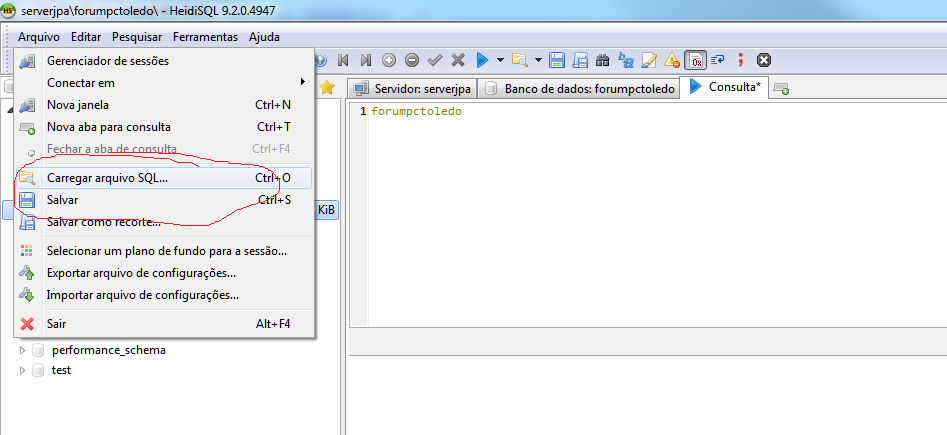Click the color grid icon for background selection
Image resolution: width=947 pixels, height=435 pixels.
pos(27,251)
